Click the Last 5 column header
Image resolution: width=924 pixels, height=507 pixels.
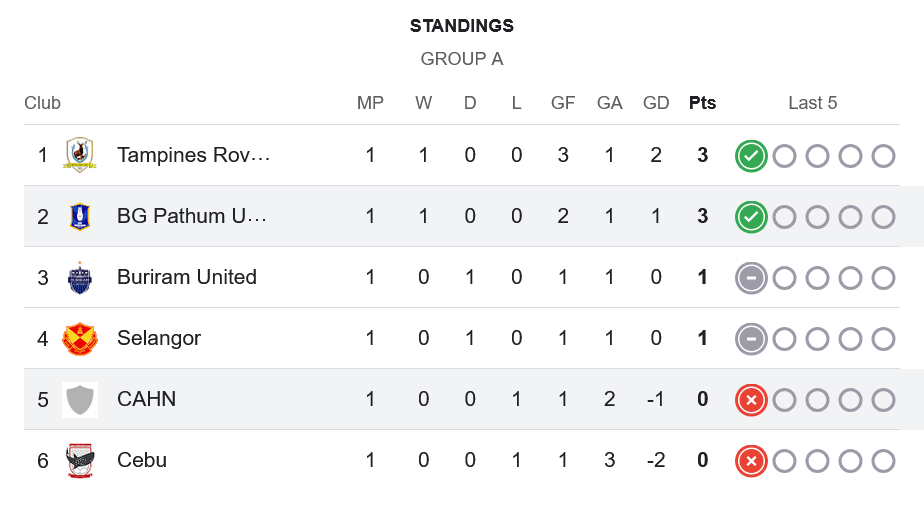coord(812,103)
